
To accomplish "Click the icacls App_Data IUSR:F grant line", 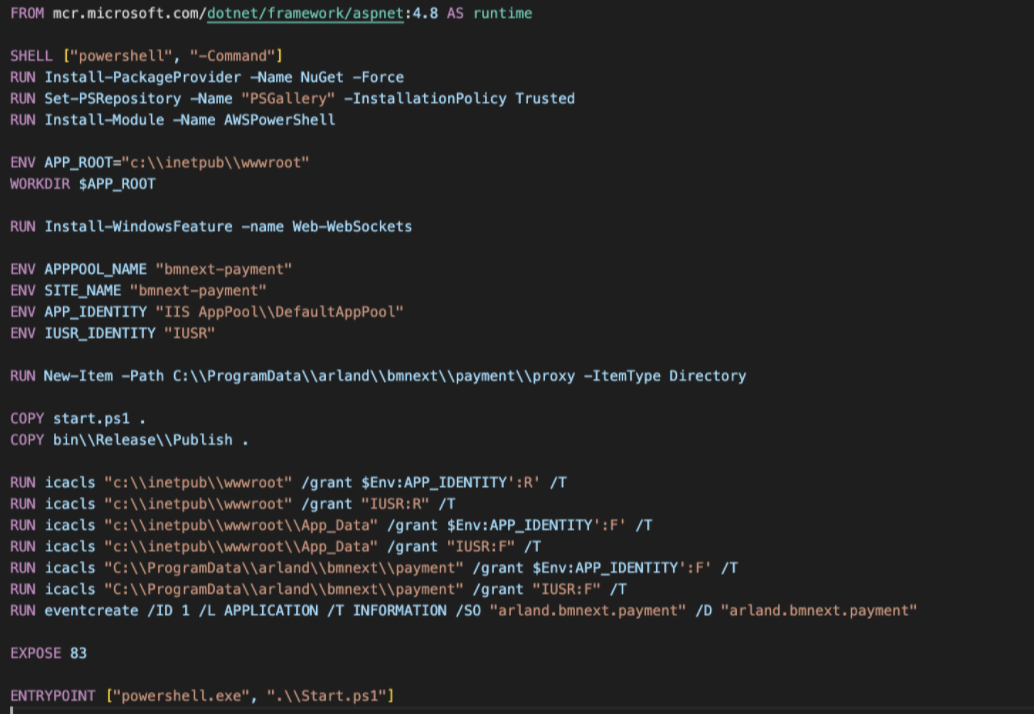I will pyautogui.click(x=300, y=546).
